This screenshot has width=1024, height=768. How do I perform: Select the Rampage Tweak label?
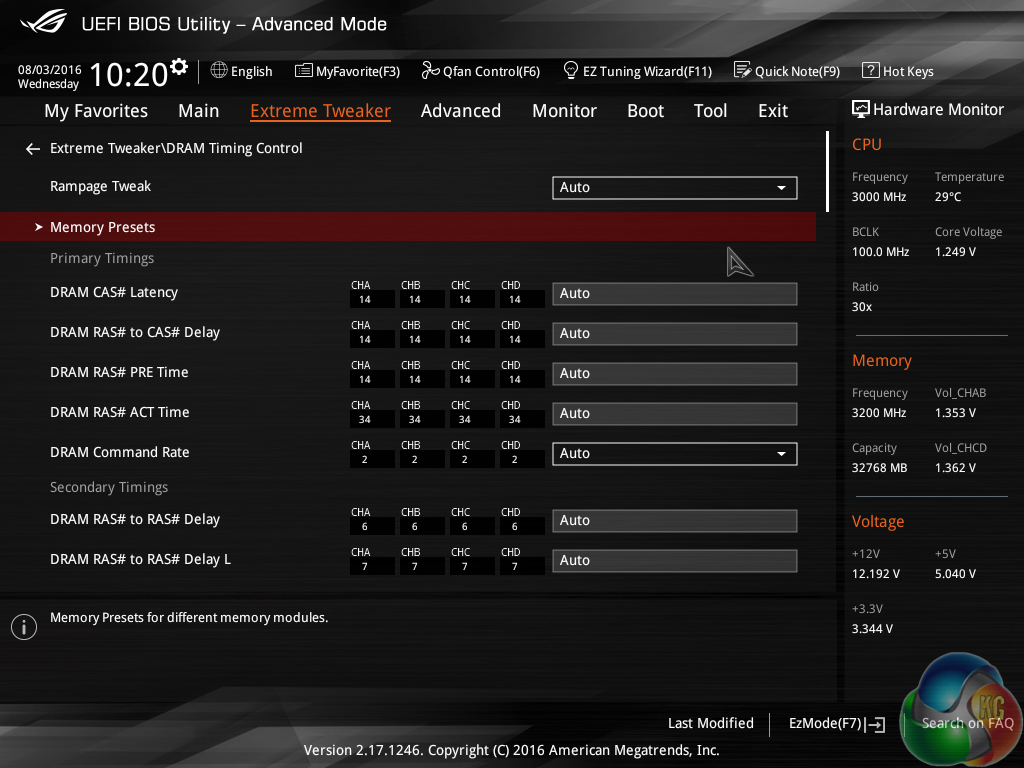[x=100, y=186]
